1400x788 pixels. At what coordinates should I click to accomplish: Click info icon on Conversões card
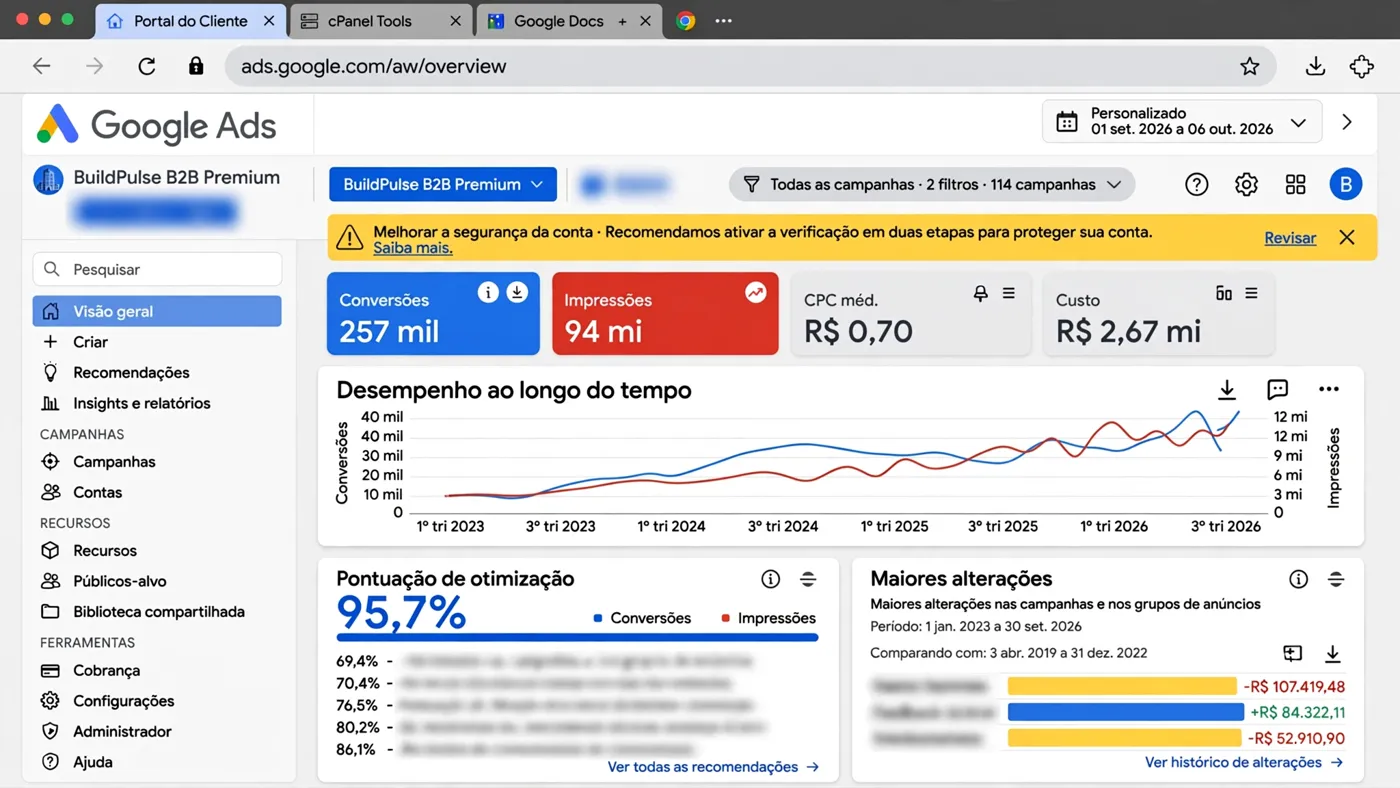(488, 292)
